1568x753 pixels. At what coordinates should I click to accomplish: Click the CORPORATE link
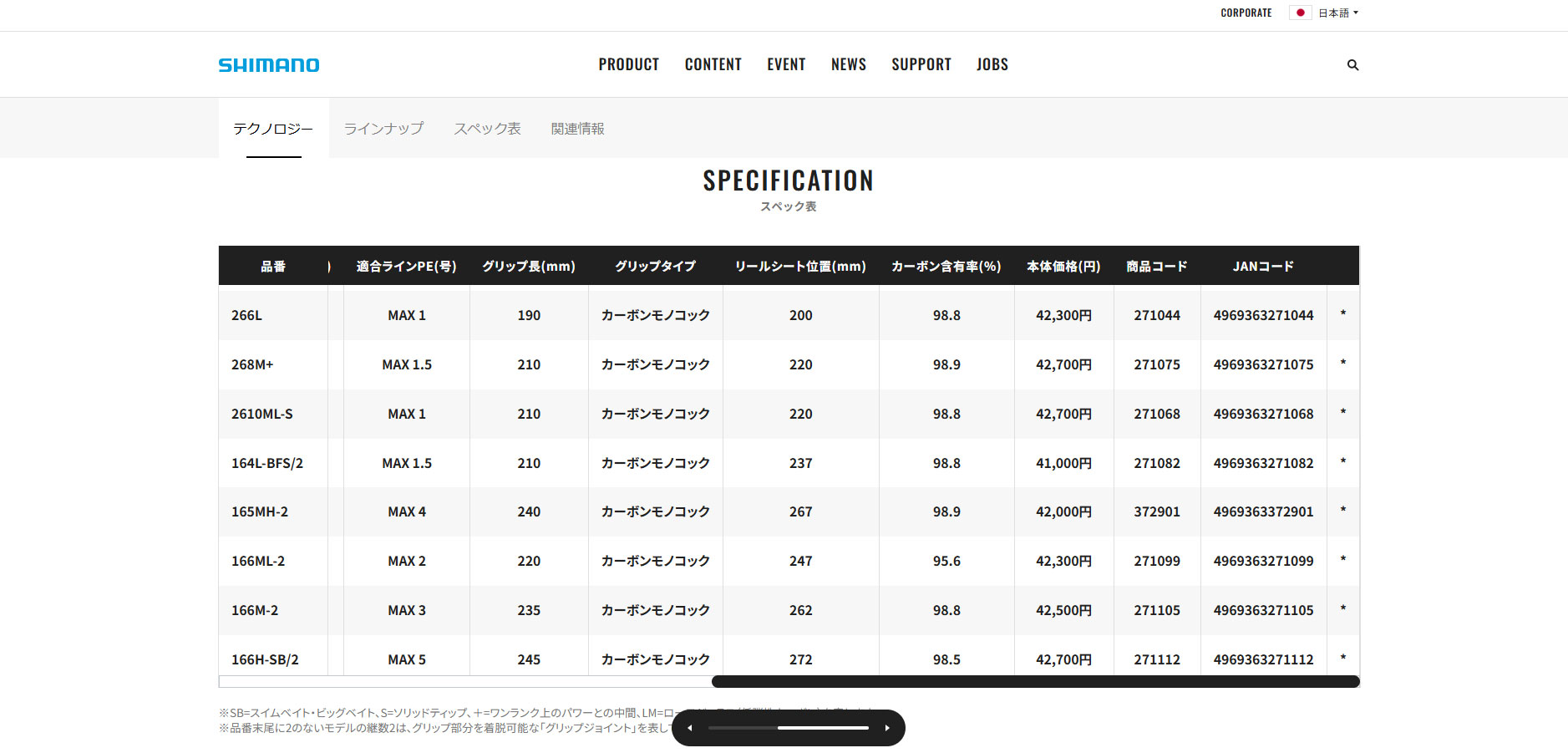[x=1246, y=13]
